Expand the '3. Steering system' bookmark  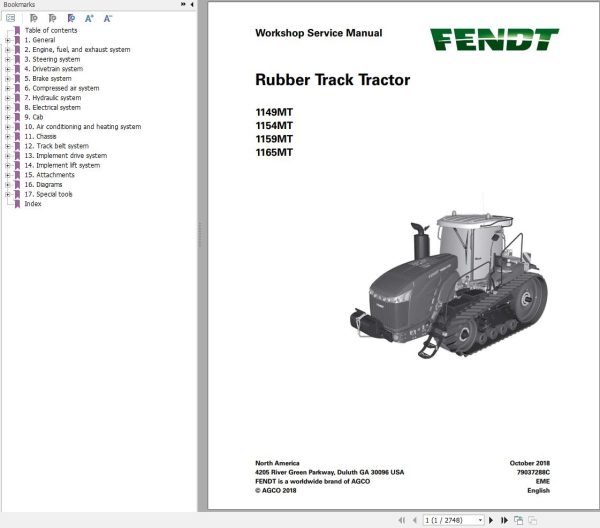(x=8, y=59)
